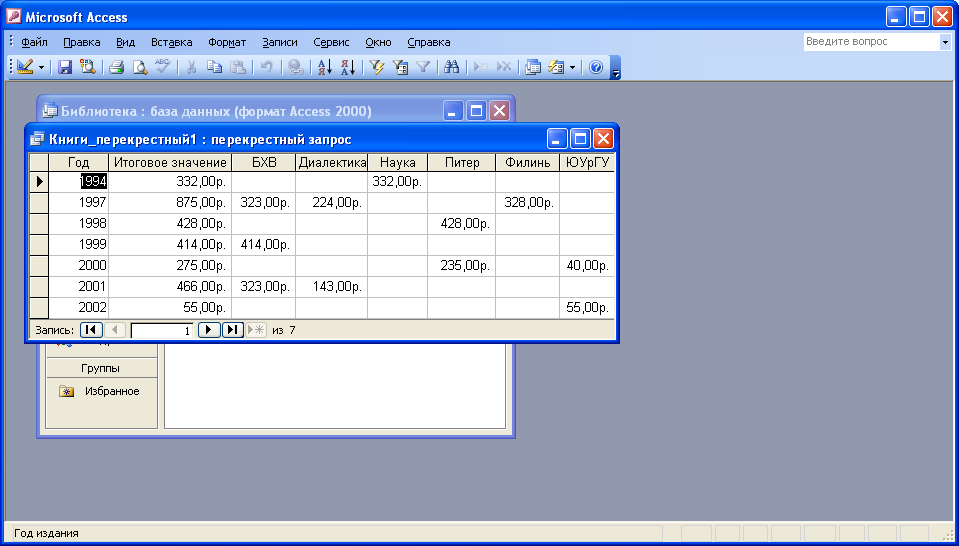Viewport: 959px width, 546px height.
Task: Select the ЮУрГУ column header
Action: click(587, 162)
